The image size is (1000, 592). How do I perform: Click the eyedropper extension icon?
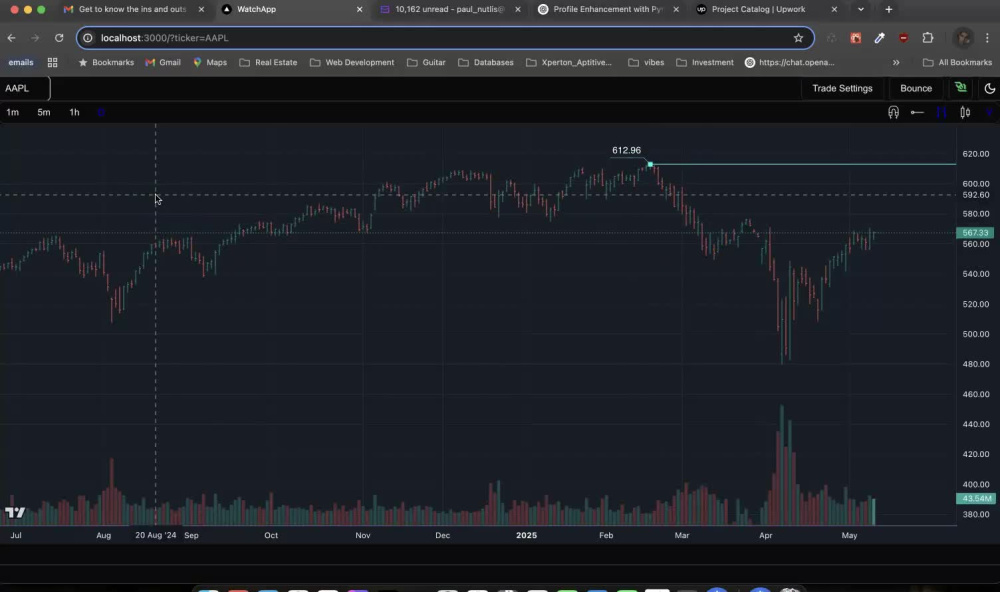point(879,38)
